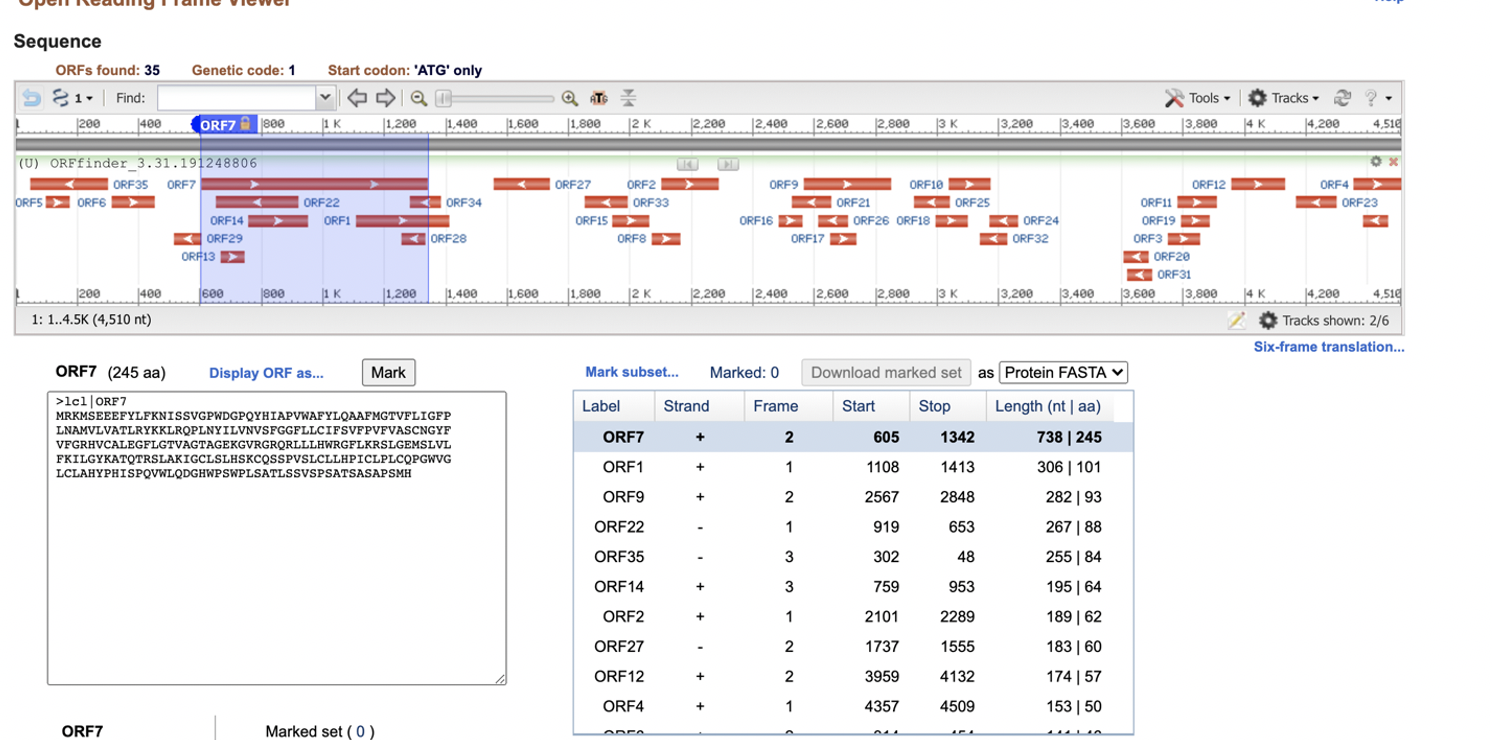Click the pencil edit icon near Tracks shown

point(1237,321)
